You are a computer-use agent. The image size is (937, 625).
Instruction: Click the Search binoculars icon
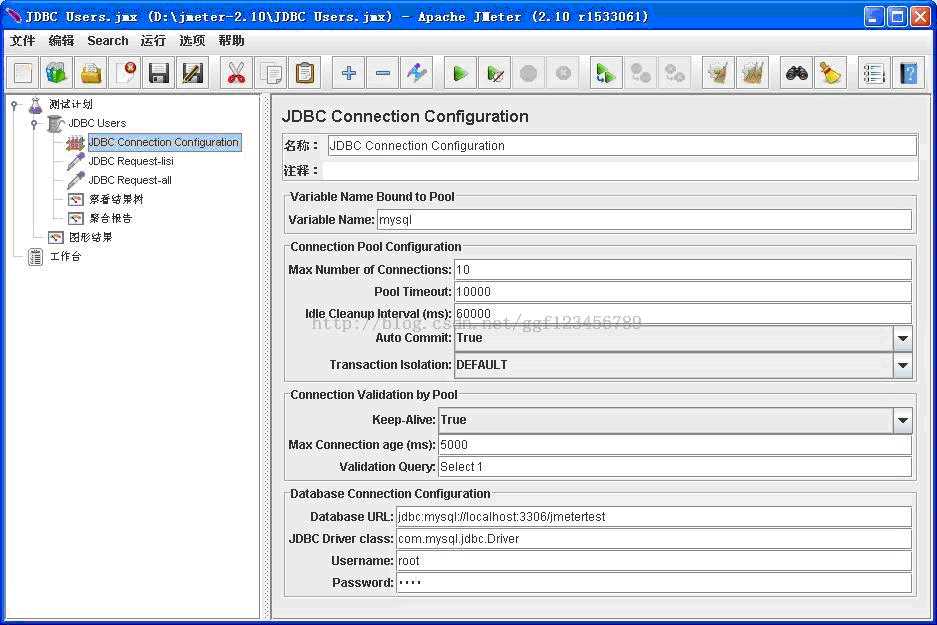[797, 73]
